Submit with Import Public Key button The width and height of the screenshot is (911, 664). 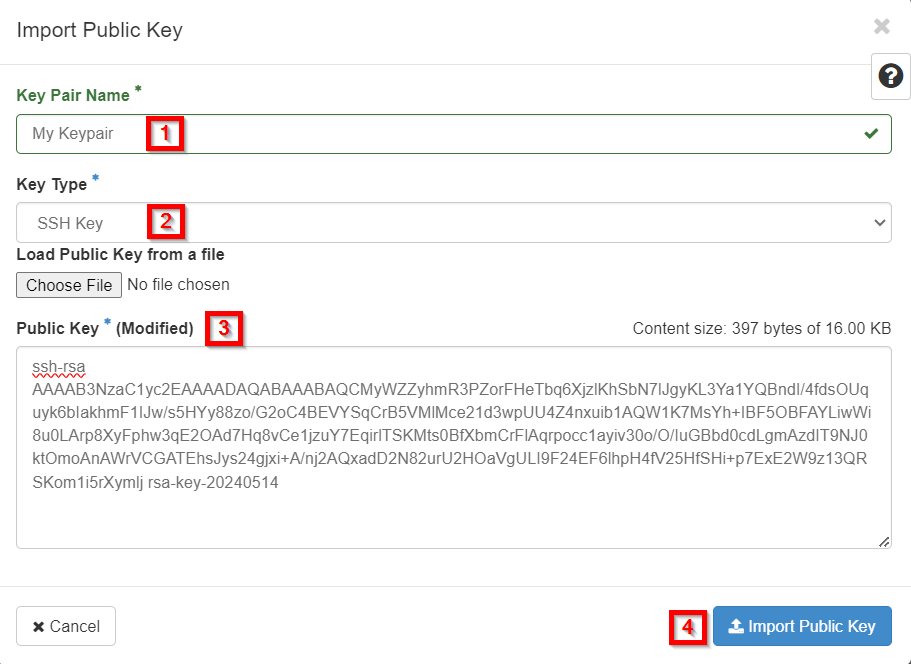pos(802,626)
